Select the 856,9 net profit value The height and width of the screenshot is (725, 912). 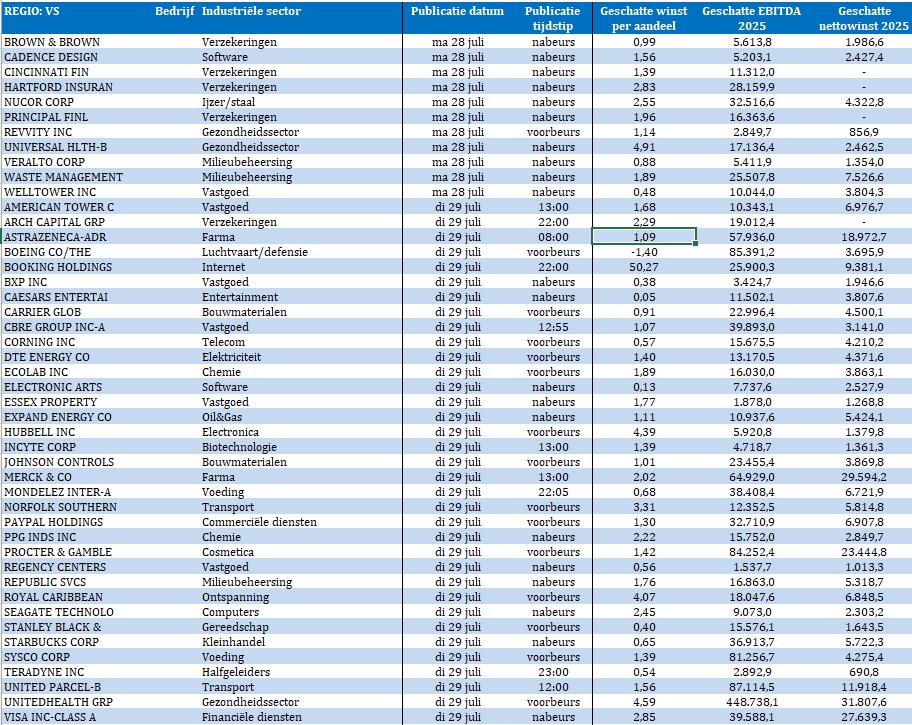[864, 132]
